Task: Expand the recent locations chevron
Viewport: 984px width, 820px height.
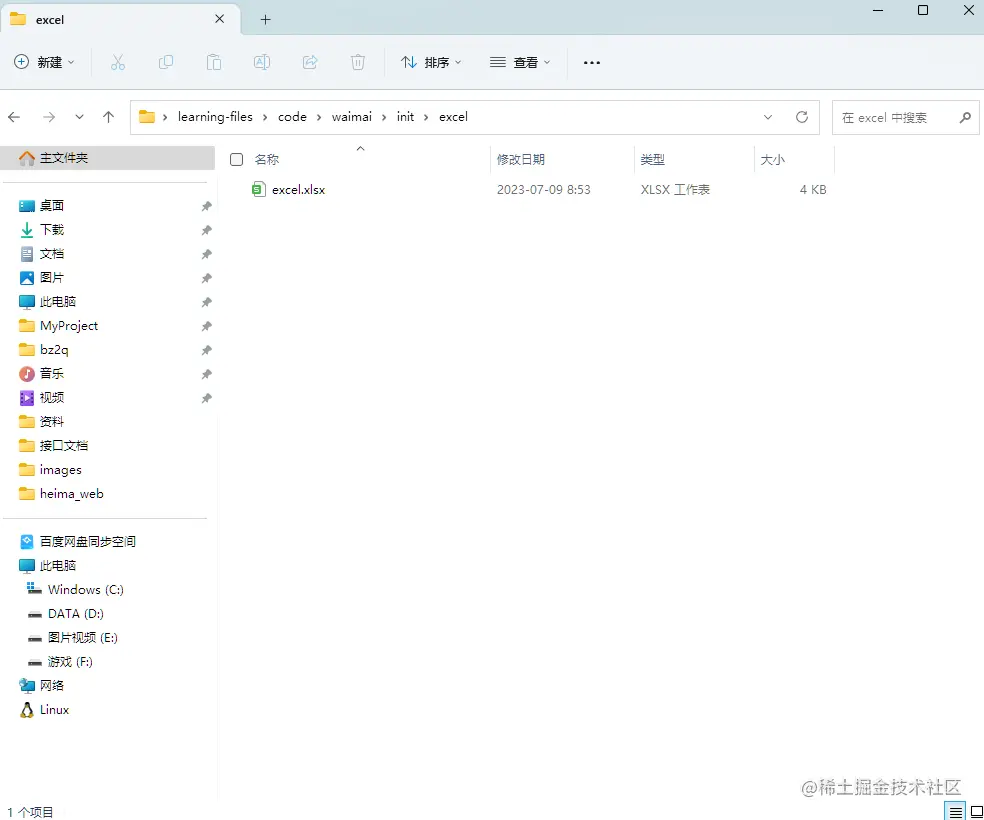Action: point(79,117)
